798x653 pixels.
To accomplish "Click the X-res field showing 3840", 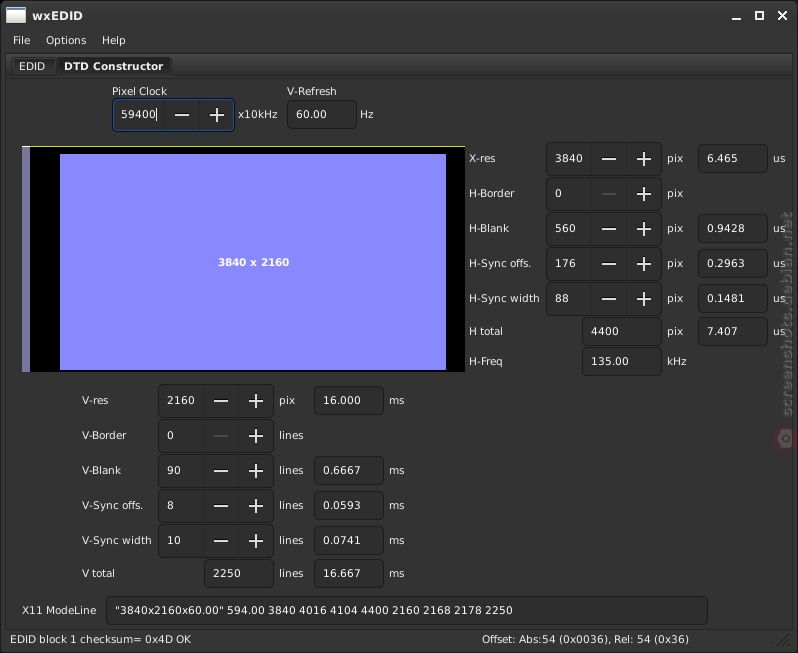I will pyautogui.click(x=569, y=159).
